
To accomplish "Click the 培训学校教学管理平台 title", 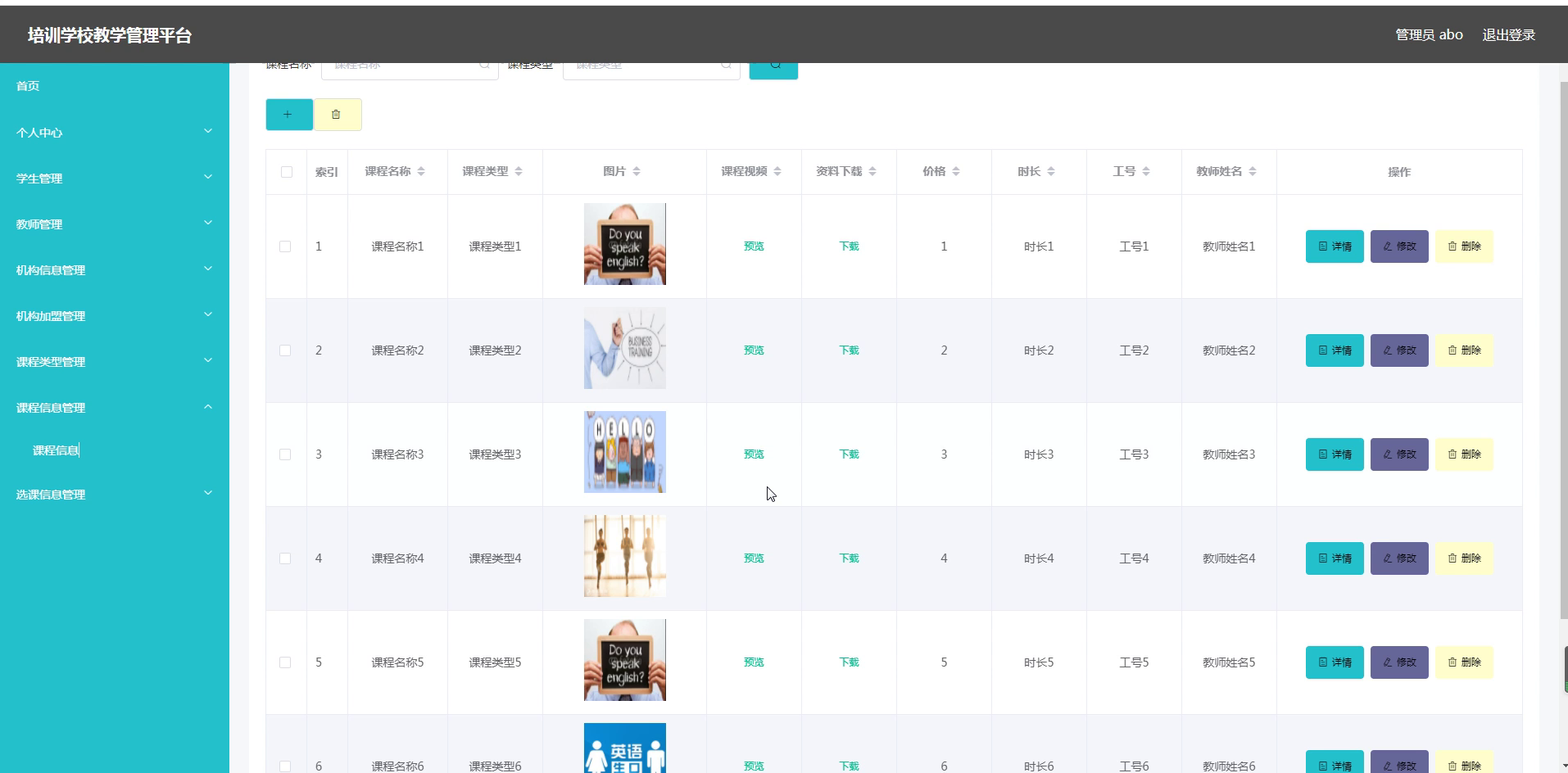I will [x=109, y=35].
